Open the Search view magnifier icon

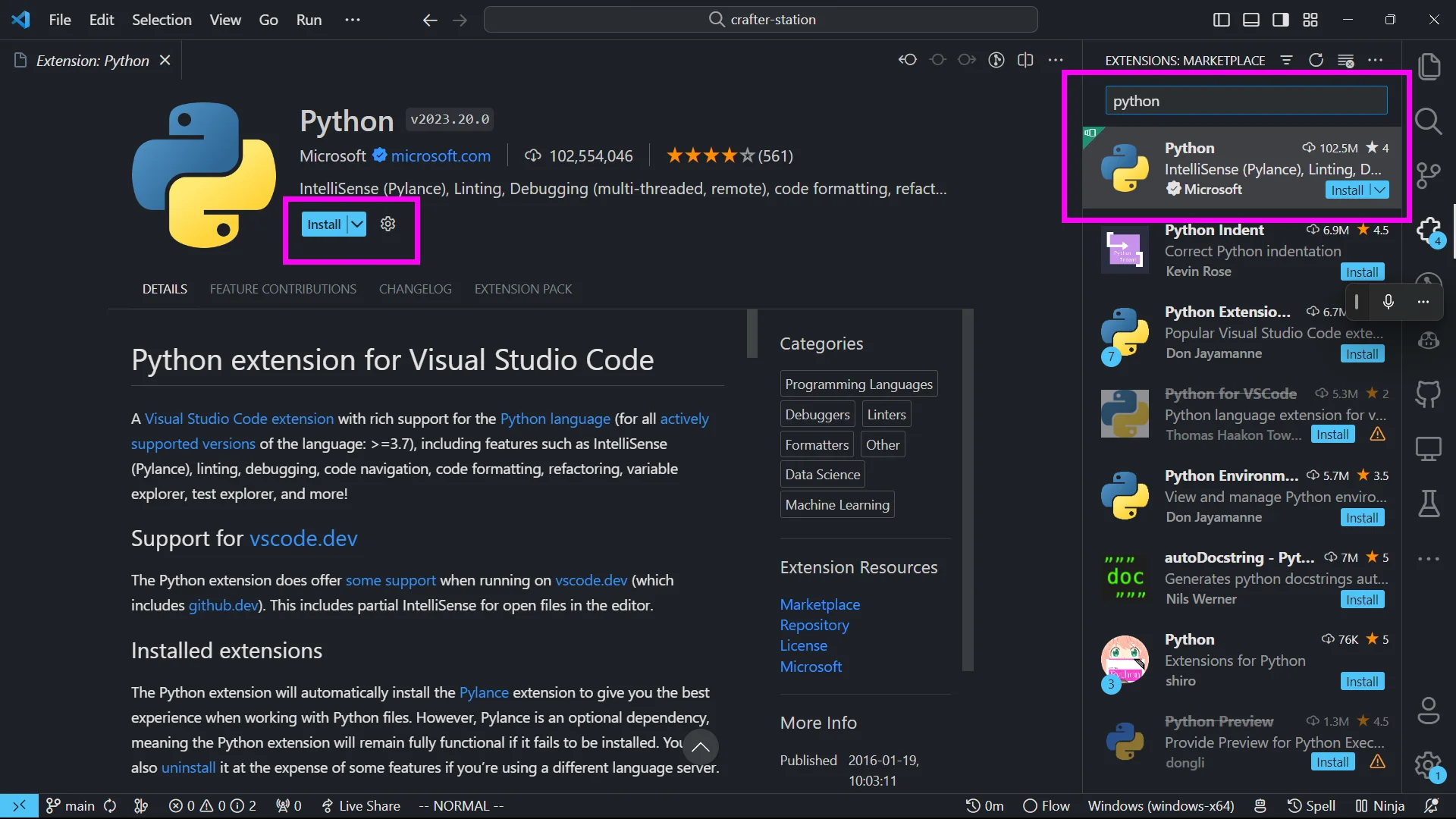(x=1429, y=121)
